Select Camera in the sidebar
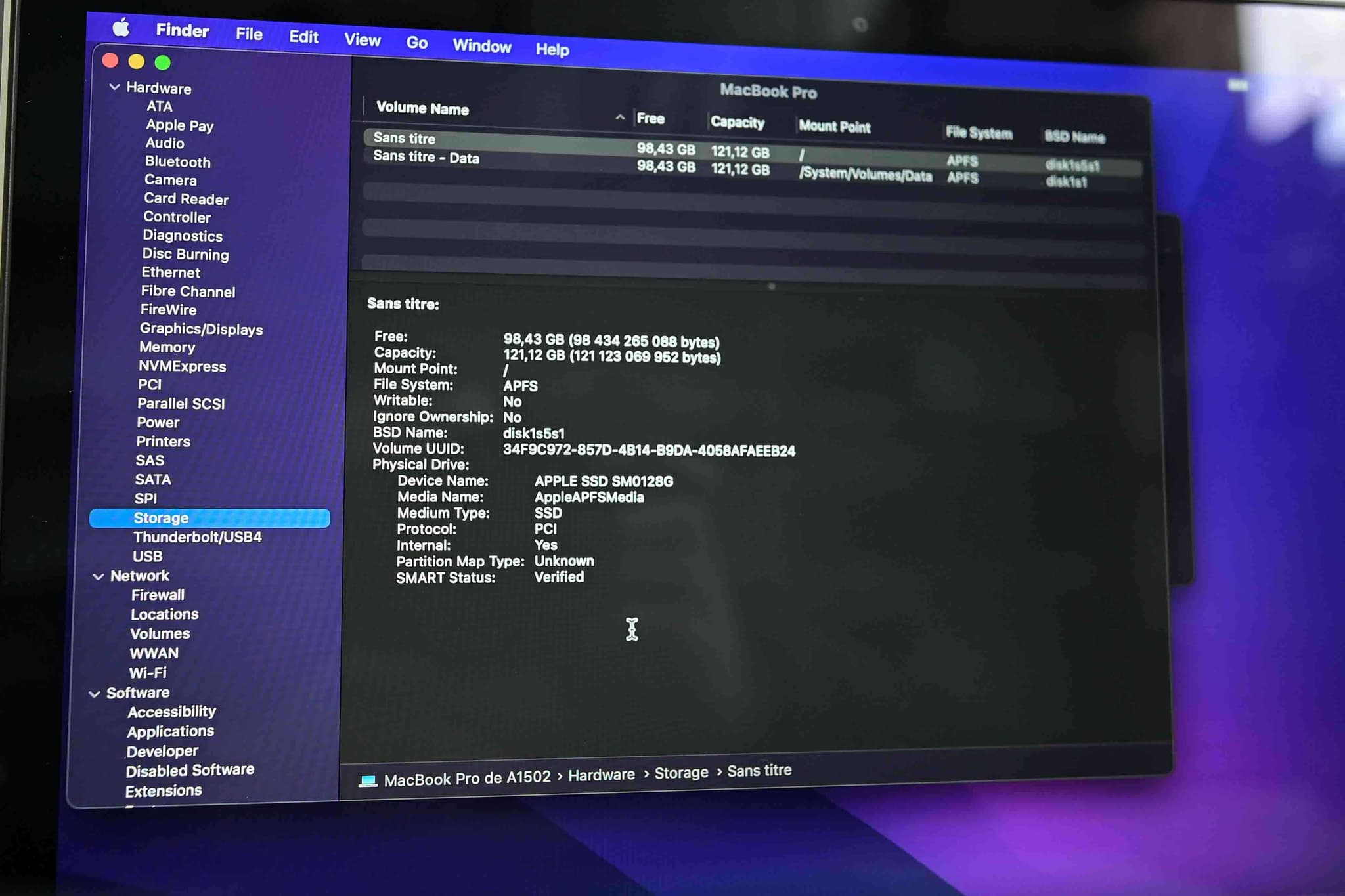Image resolution: width=1345 pixels, height=896 pixels. 171,180
